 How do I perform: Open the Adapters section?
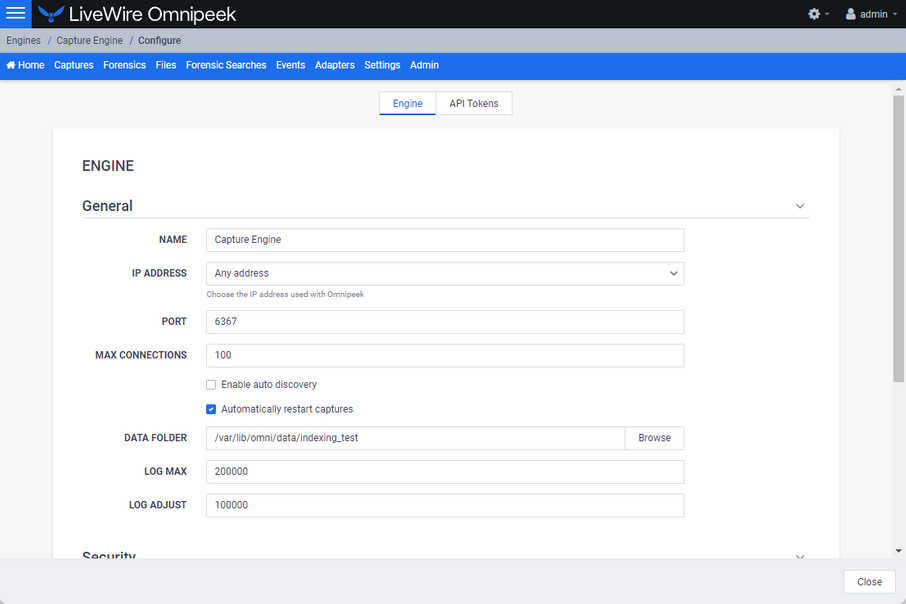(335, 65)
